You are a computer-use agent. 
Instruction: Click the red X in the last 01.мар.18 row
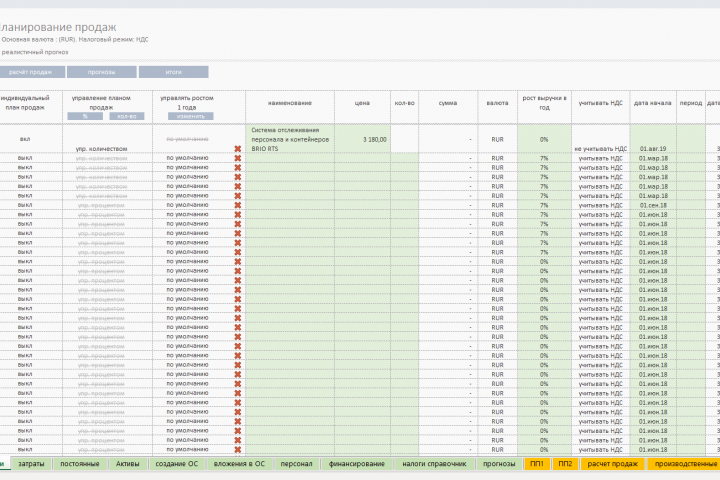tap(237, 196)
